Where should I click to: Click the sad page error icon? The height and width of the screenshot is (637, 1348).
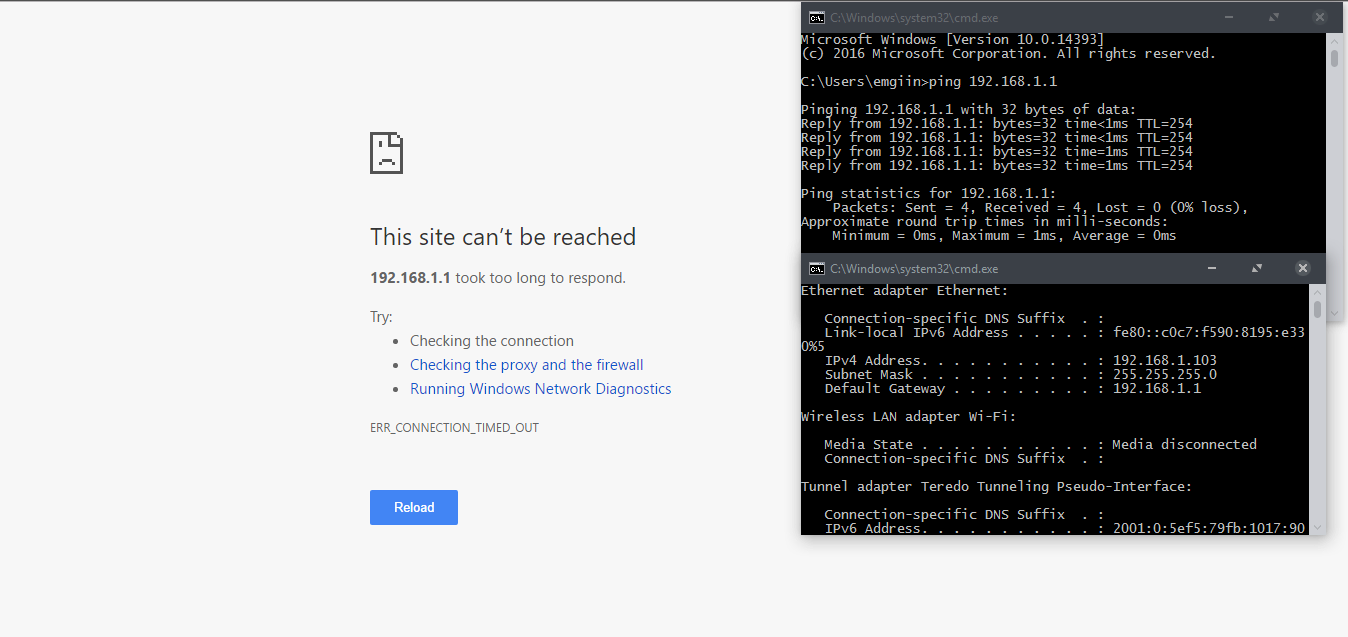386,153
